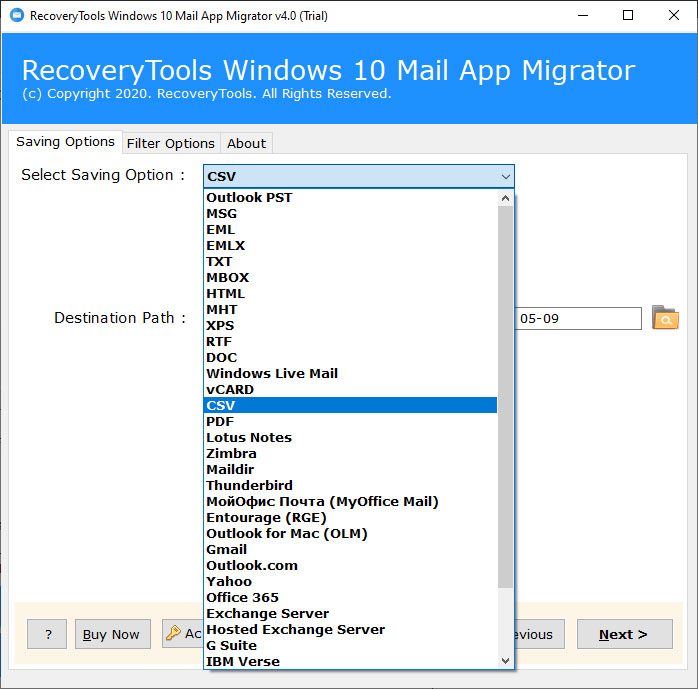The width and height of the screenshot is (698, 689).
Task: Click the partially hidden Previous button
Action: tap(539, 634)
